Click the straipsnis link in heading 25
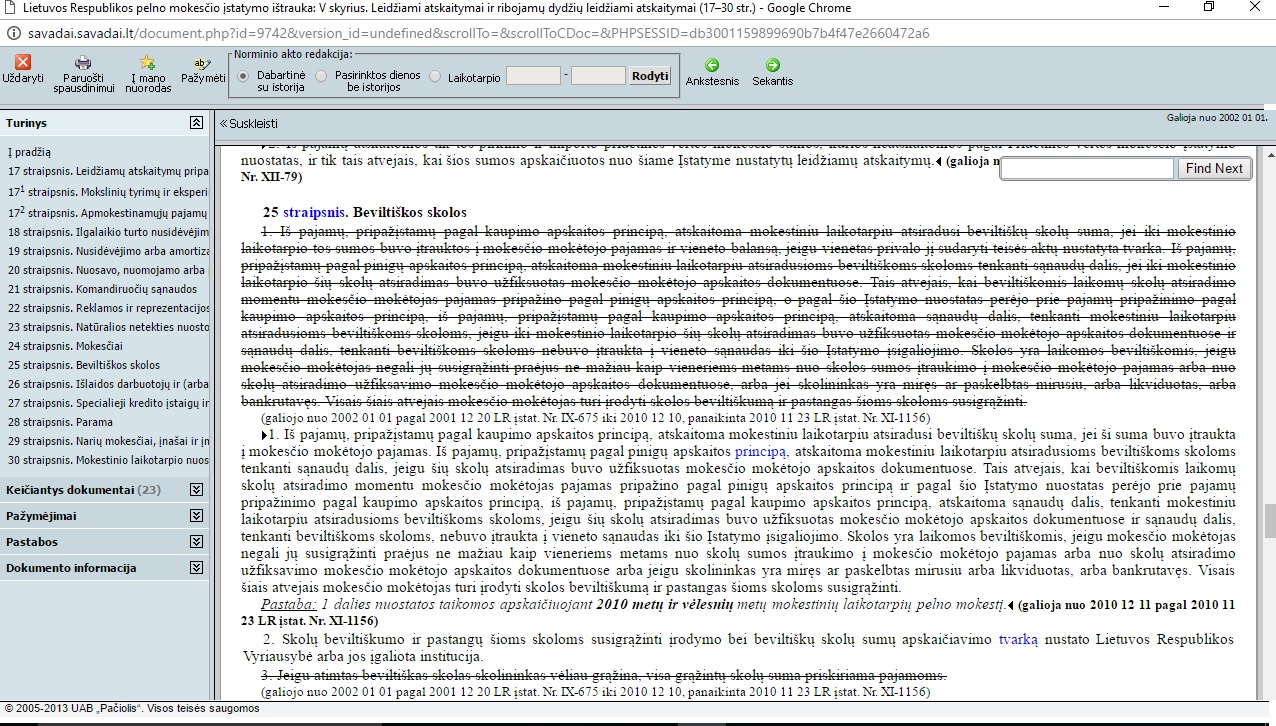The height and width of the screenshot is (726, 1276). tap(314, 212)
